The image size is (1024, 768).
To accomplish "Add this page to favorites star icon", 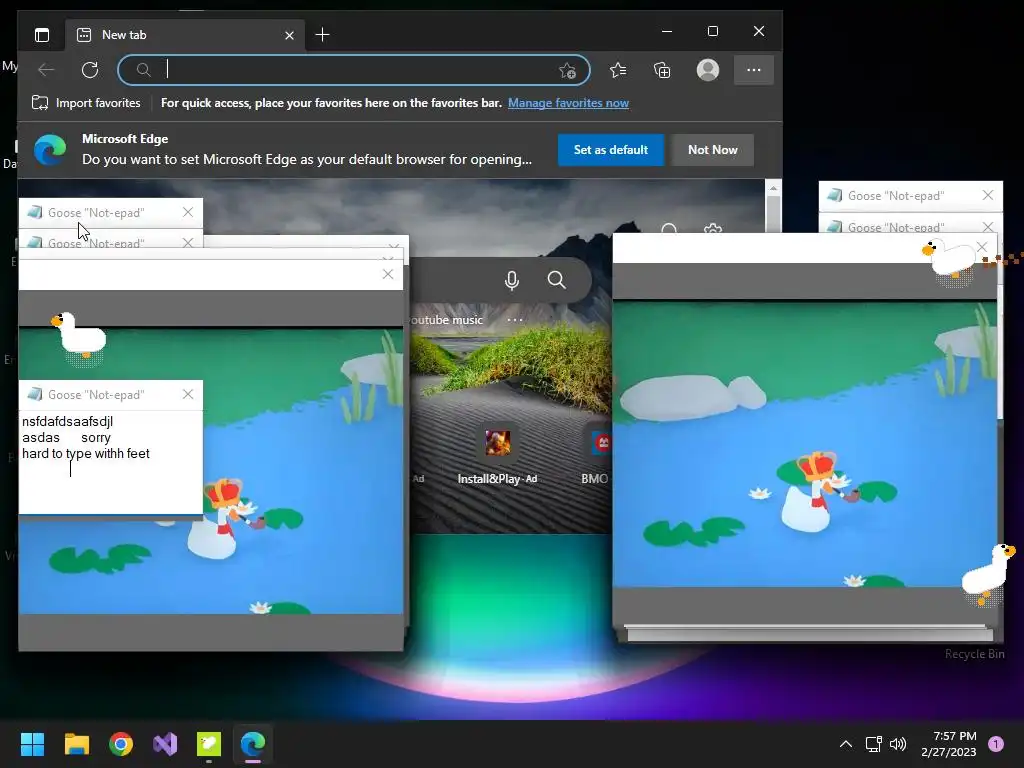I will coord(568,71).
